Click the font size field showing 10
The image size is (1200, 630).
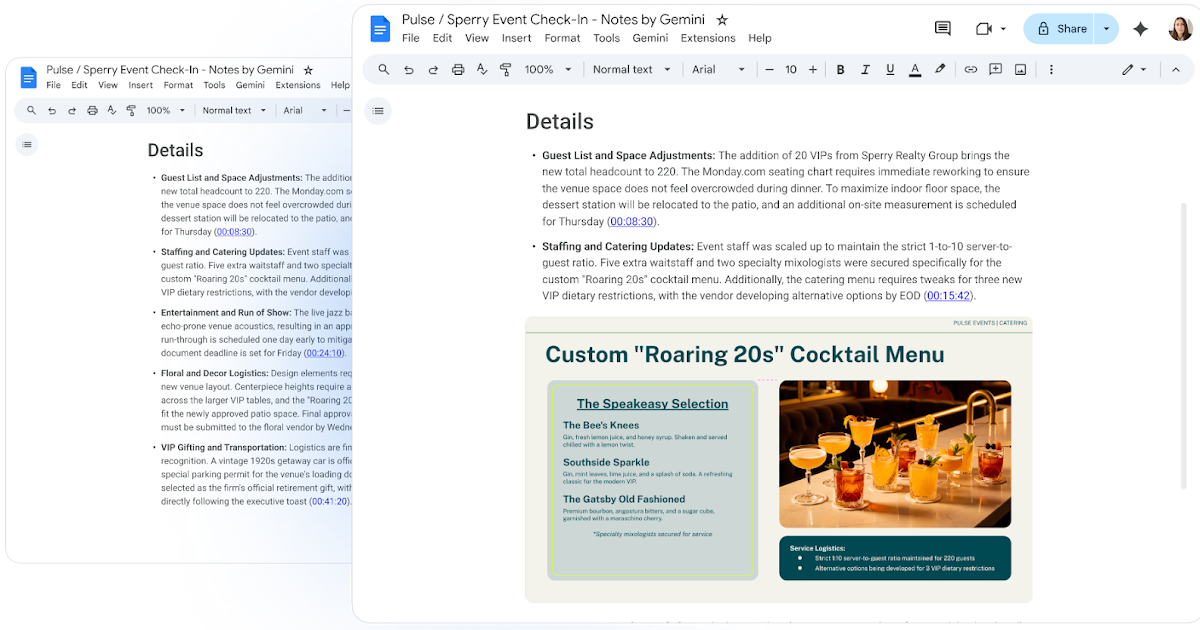pos(791,70)
